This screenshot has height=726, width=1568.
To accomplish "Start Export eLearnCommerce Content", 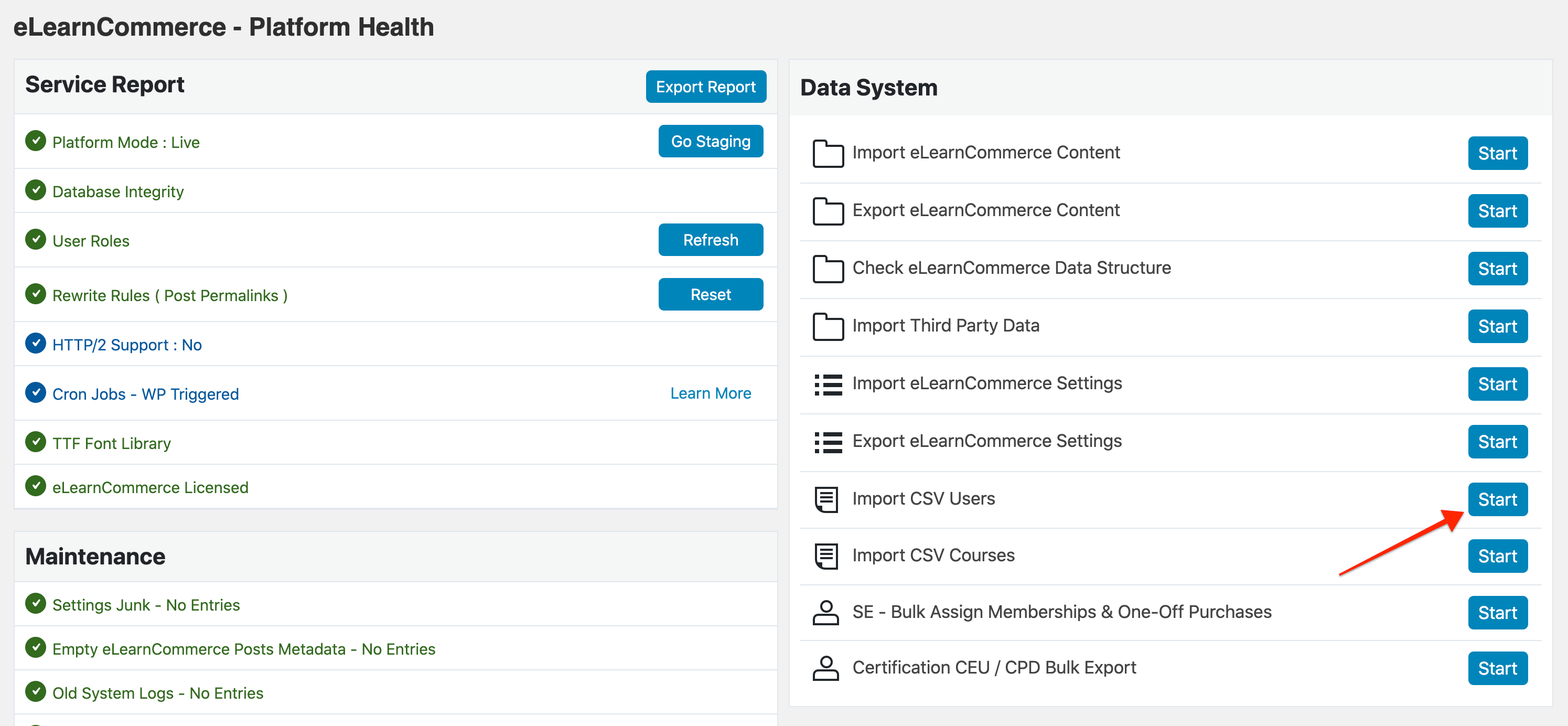I will coord(1497,211).
